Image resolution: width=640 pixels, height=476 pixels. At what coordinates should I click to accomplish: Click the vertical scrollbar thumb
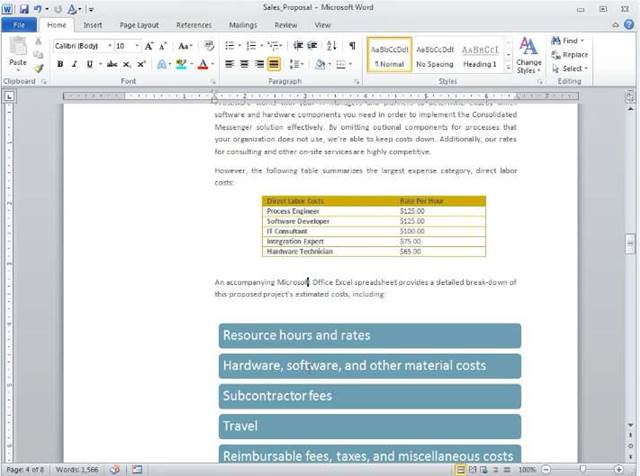point(630,244)
